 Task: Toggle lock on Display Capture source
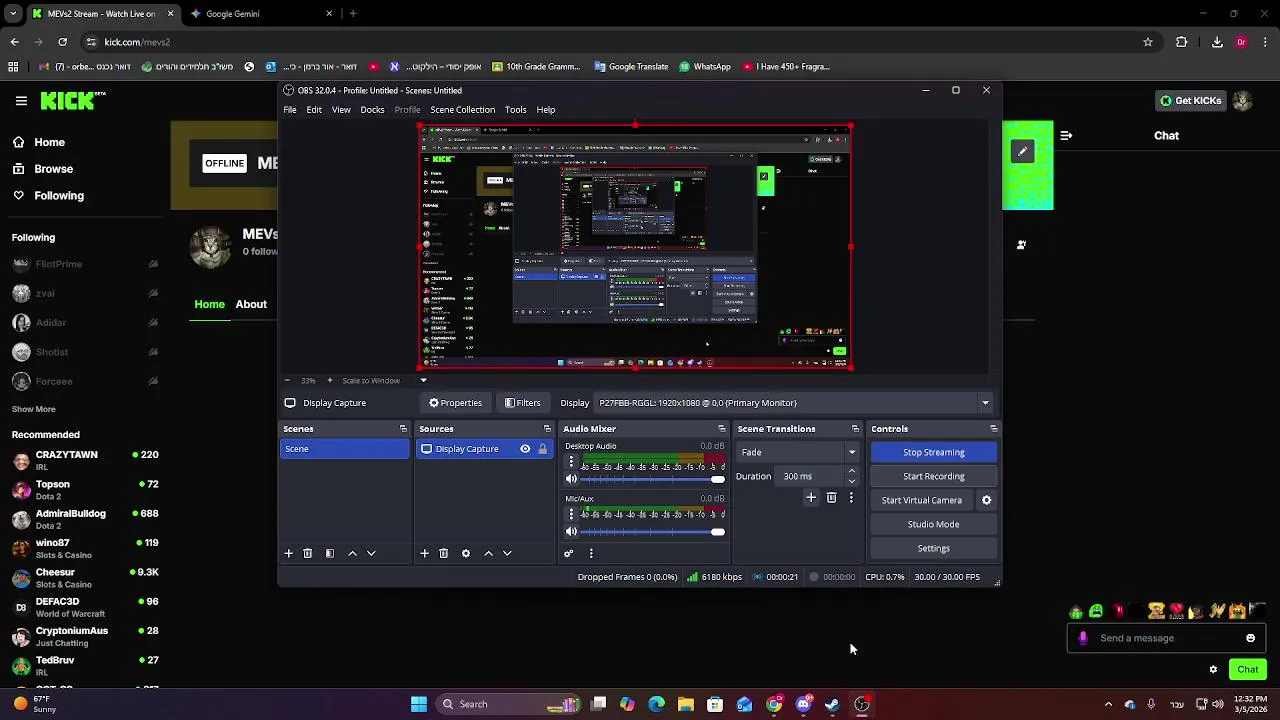tap(543, 449)
